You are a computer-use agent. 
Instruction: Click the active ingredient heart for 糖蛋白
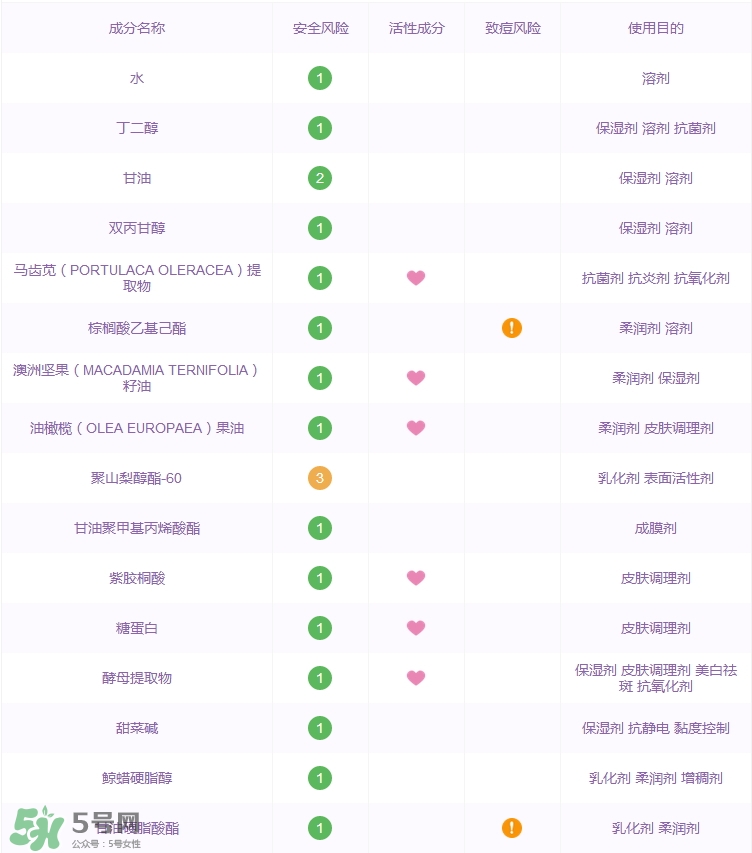(416, 628)
